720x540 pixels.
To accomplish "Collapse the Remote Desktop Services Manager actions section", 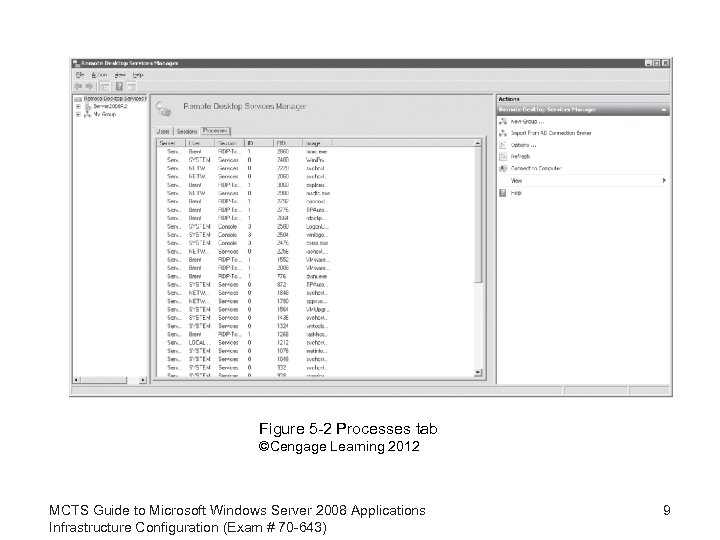I will [664, 110].
